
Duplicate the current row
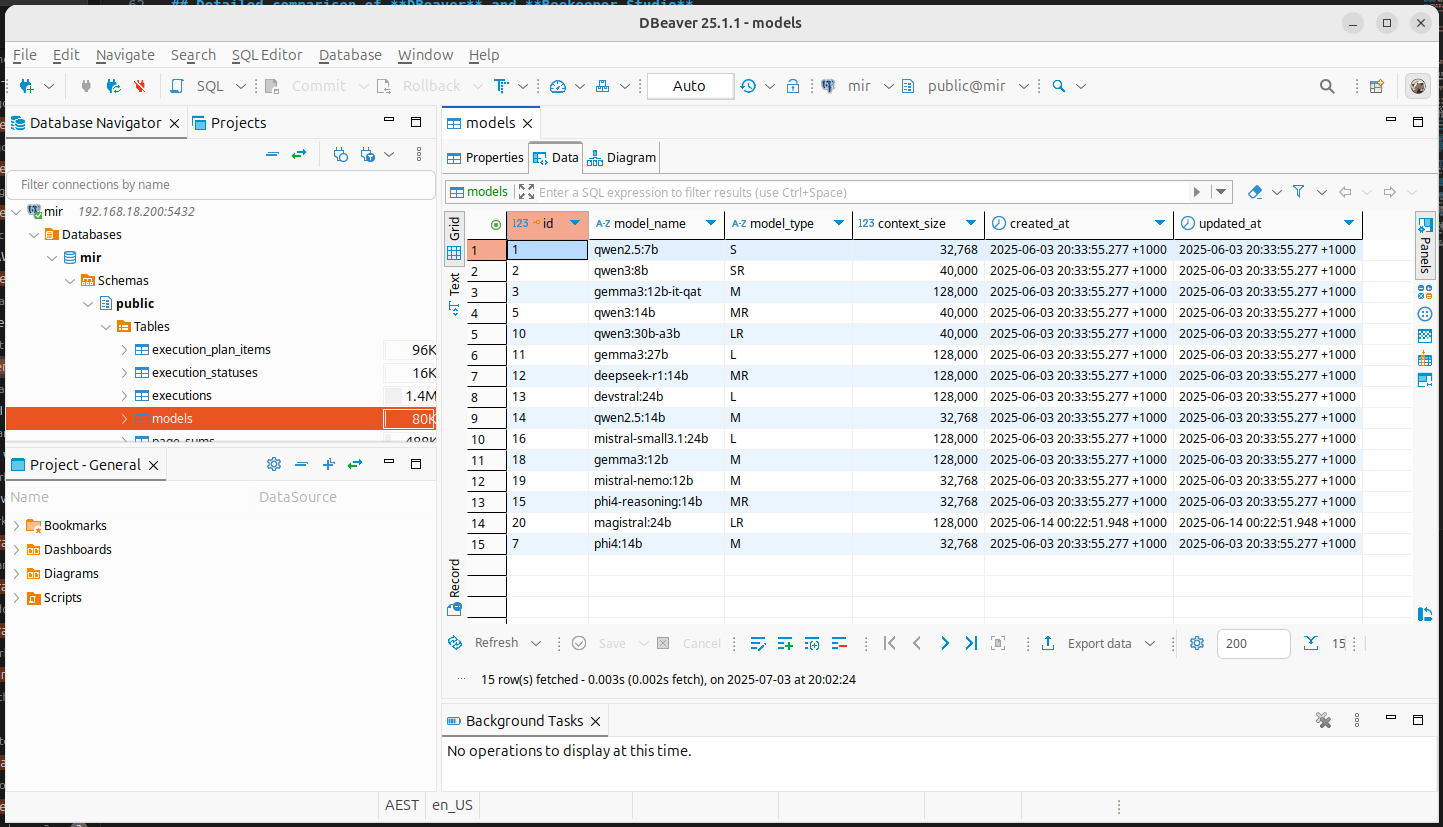pos(812,643)
